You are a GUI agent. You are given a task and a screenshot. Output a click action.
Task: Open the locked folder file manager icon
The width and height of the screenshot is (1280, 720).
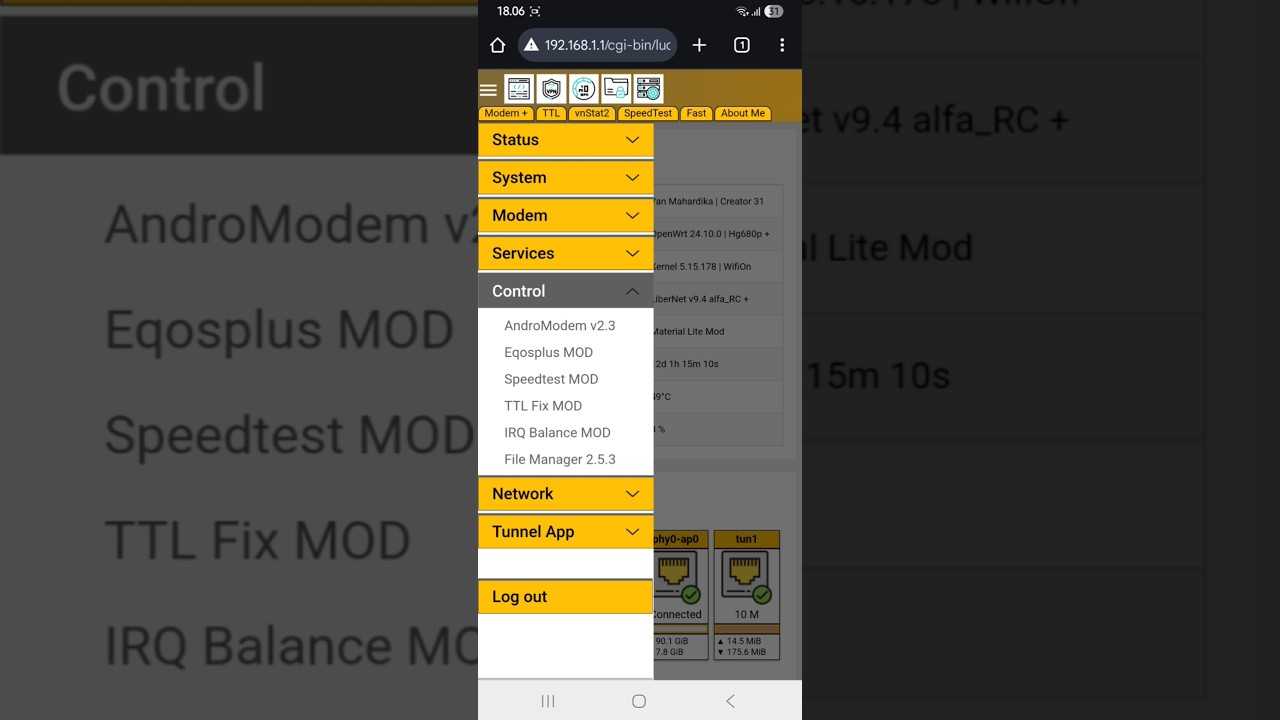point(616,89)
